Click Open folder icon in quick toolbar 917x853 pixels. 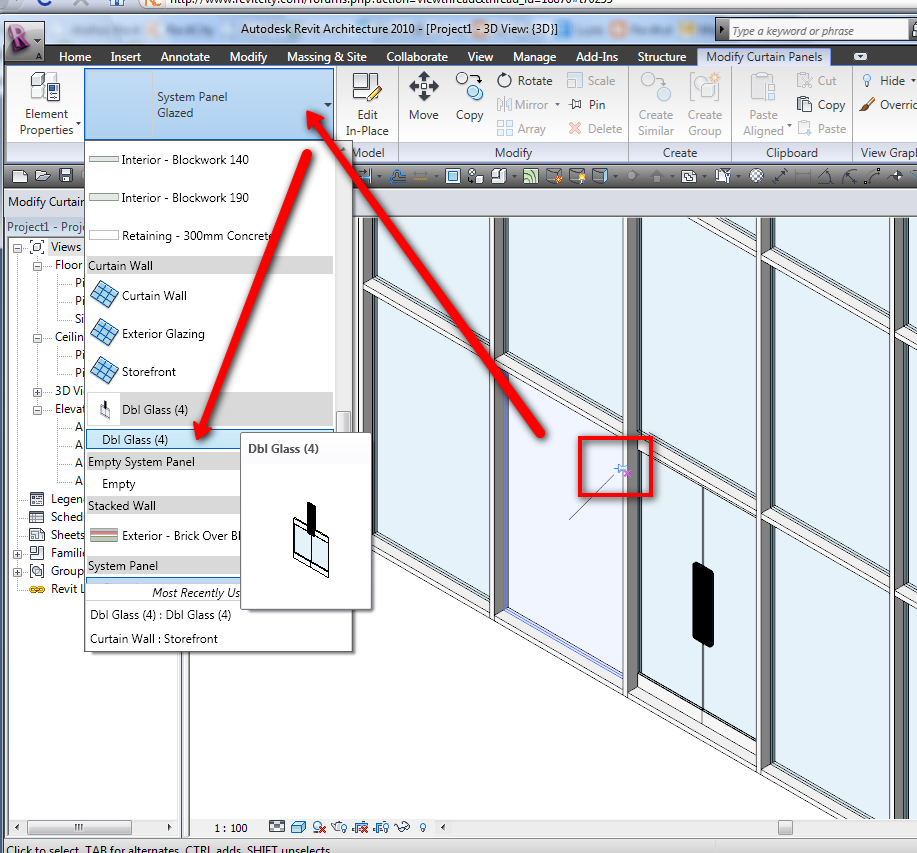(x=42, y=175)
